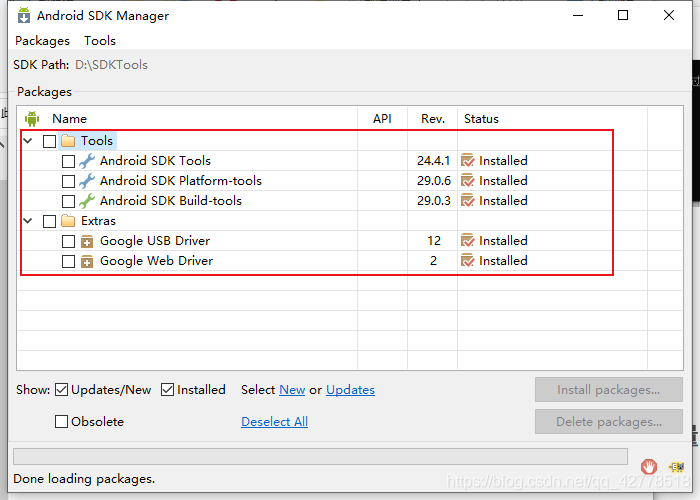Collapse the Extras tree group
The width and height of the screenshot is (700, 500).
(x=28, y=221)
